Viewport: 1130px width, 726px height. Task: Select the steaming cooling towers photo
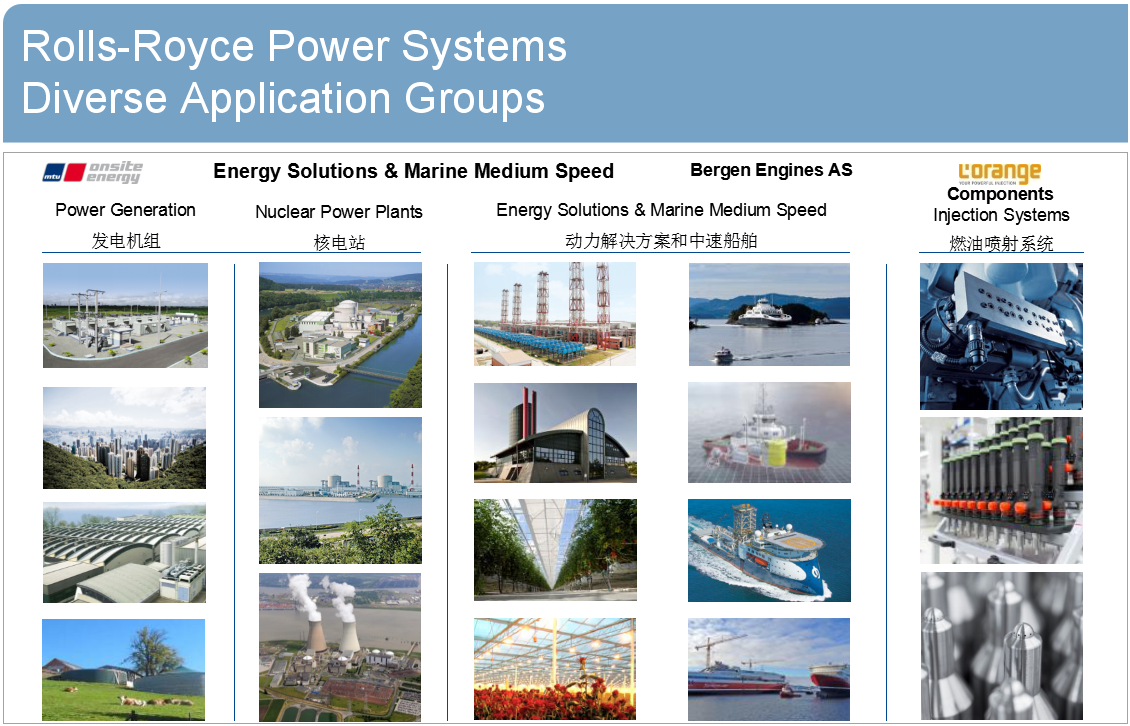[x=340, y=647]
